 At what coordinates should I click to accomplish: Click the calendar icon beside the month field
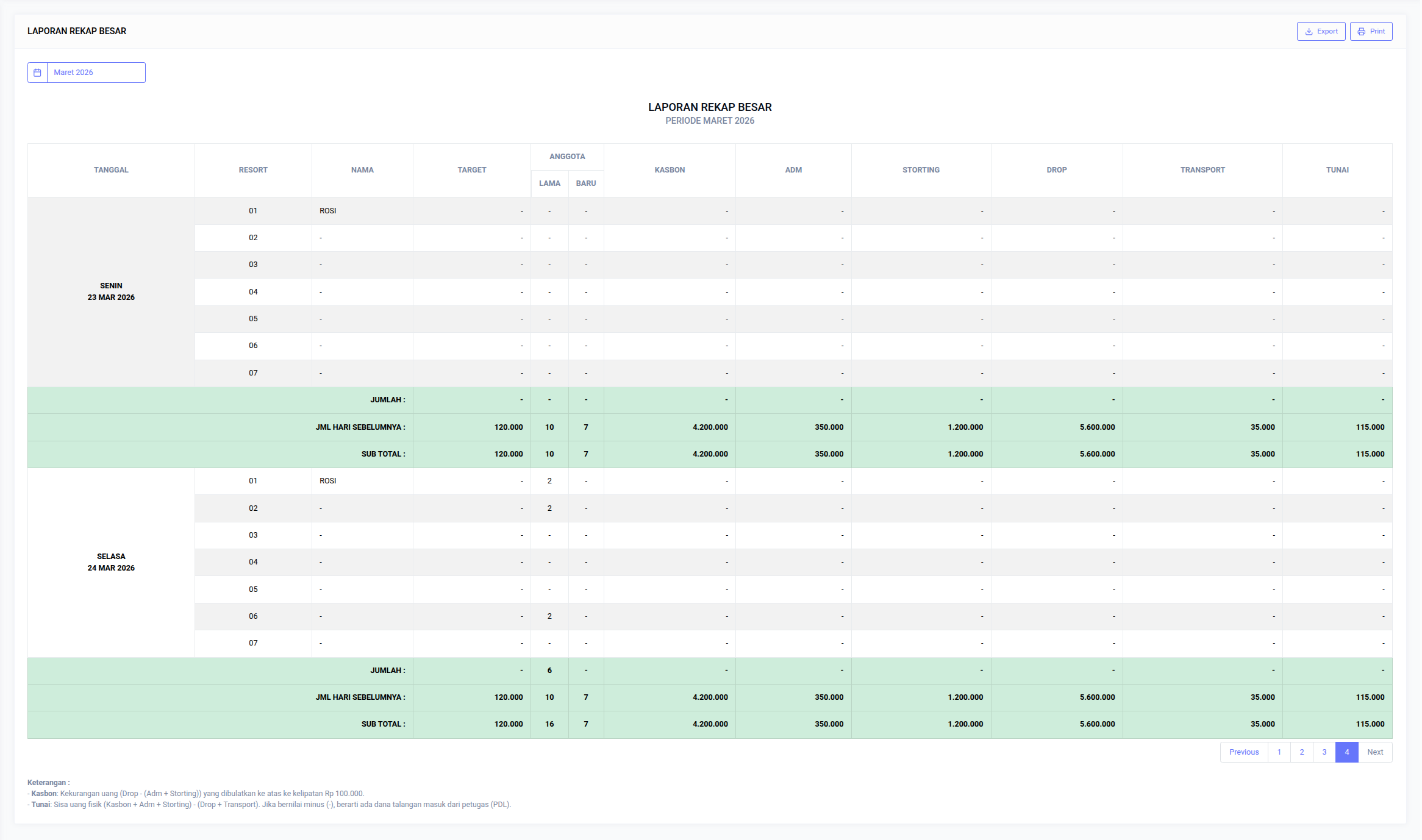37,73
